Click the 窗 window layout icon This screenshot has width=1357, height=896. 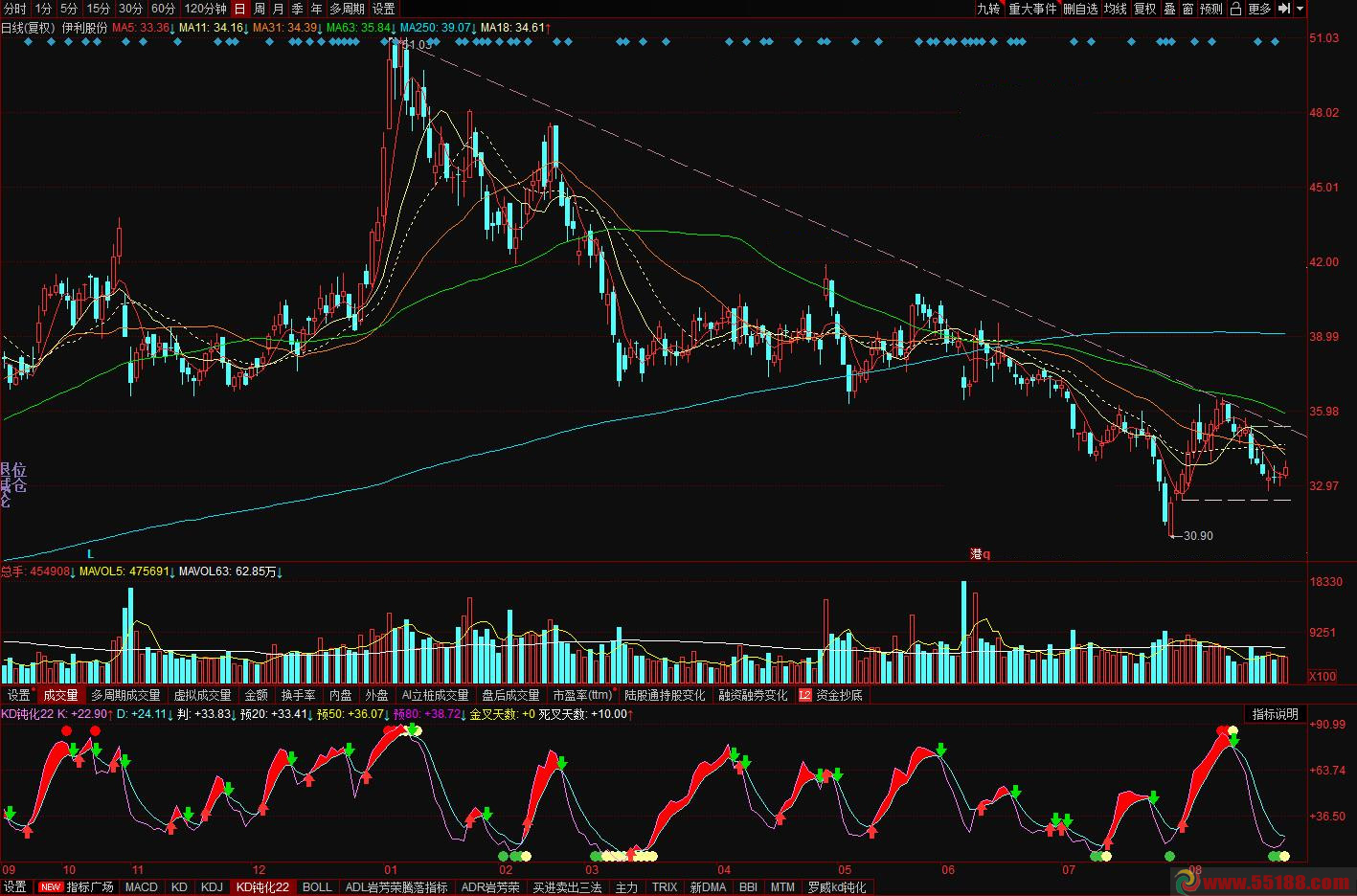(1187, 9)
